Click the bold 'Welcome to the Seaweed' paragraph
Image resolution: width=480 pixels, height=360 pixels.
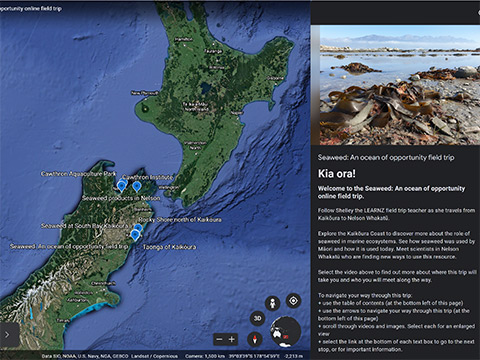pyautogui.click(x=391, y=192)
